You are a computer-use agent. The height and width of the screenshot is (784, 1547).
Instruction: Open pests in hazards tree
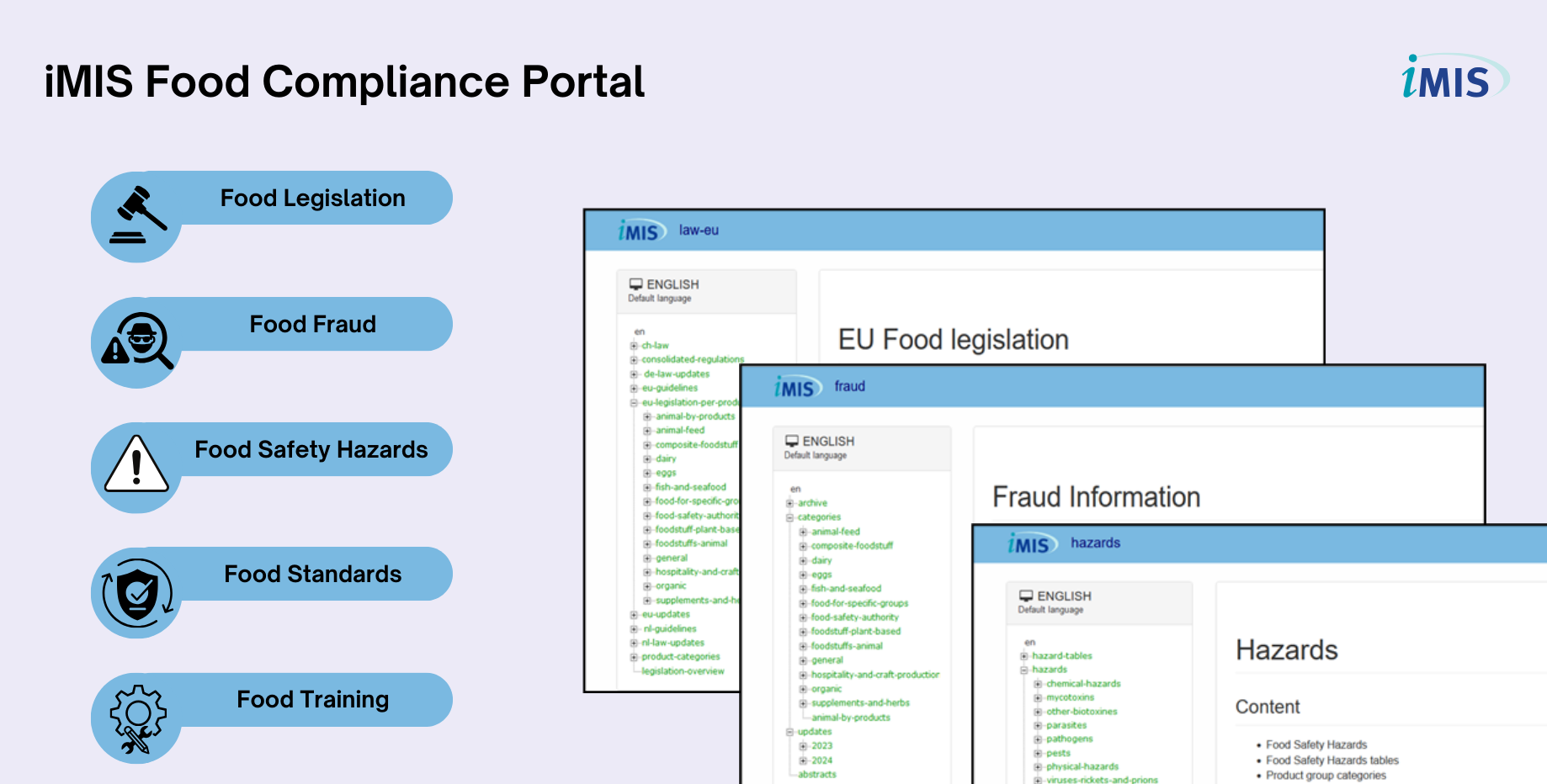1058,753
